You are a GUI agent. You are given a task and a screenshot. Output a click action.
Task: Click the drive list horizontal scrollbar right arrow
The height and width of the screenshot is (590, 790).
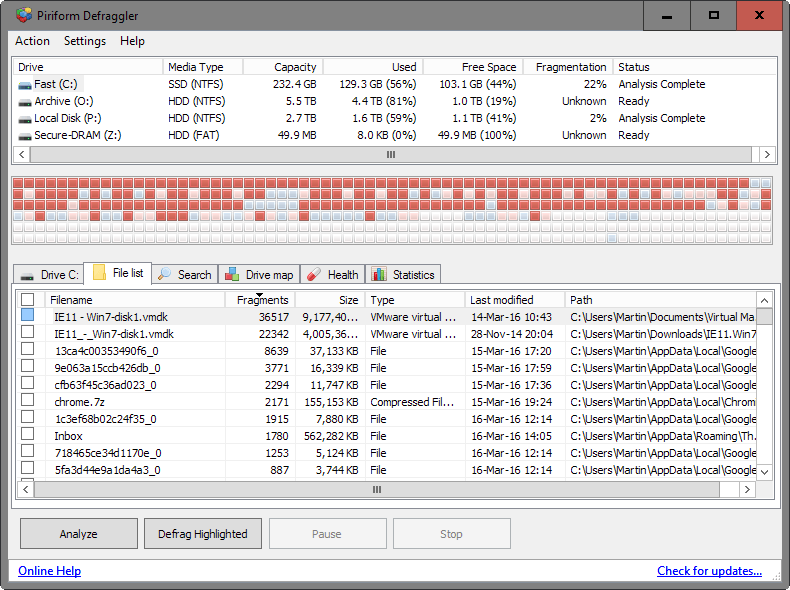pyautogui.click(x=767, y=155)
